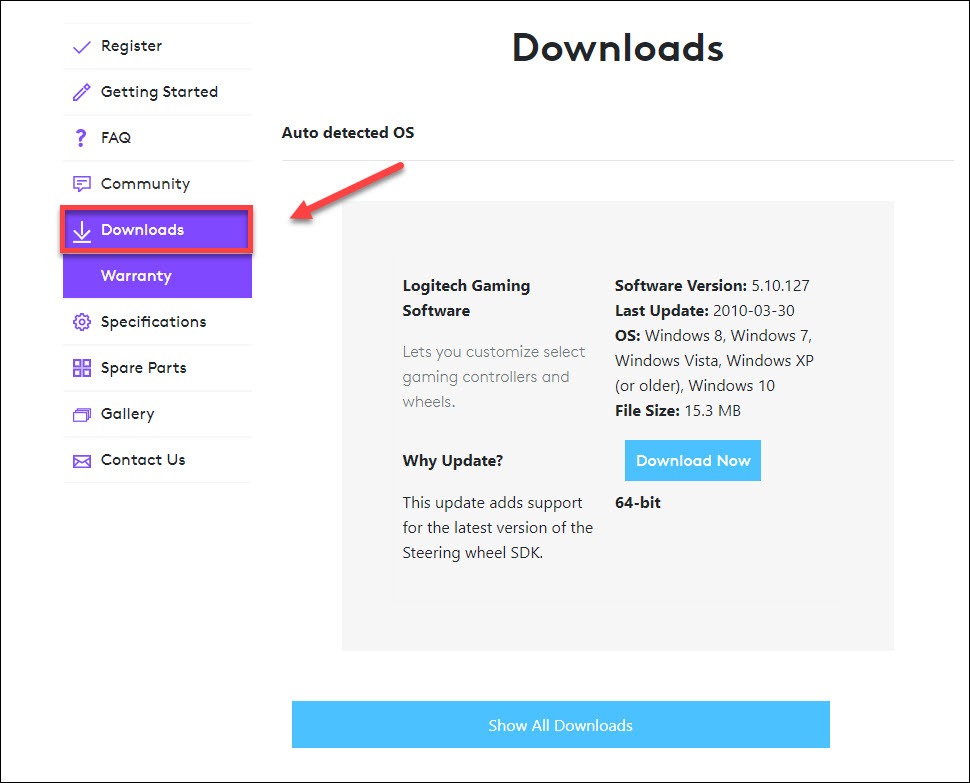Click the Spare Parts grid icon
This screenshot has width=970, height=783.
point(82,368)
